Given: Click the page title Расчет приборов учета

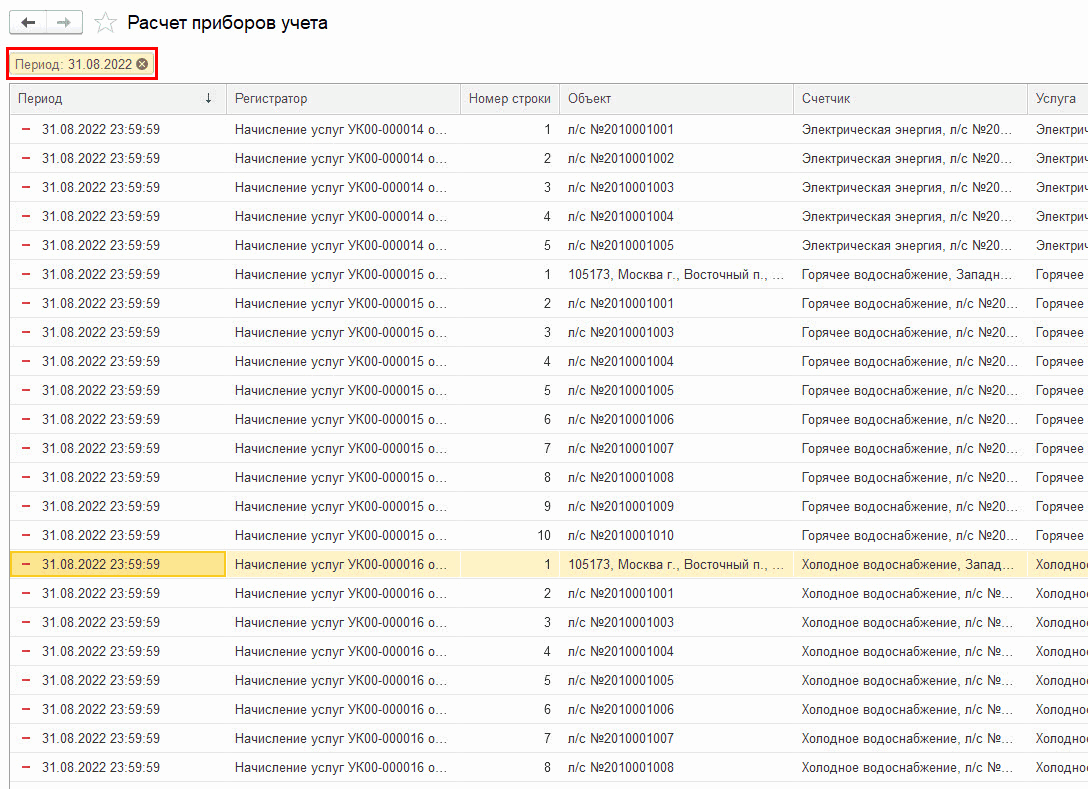Looking at the screenshot, I should [x=227, y=23].
